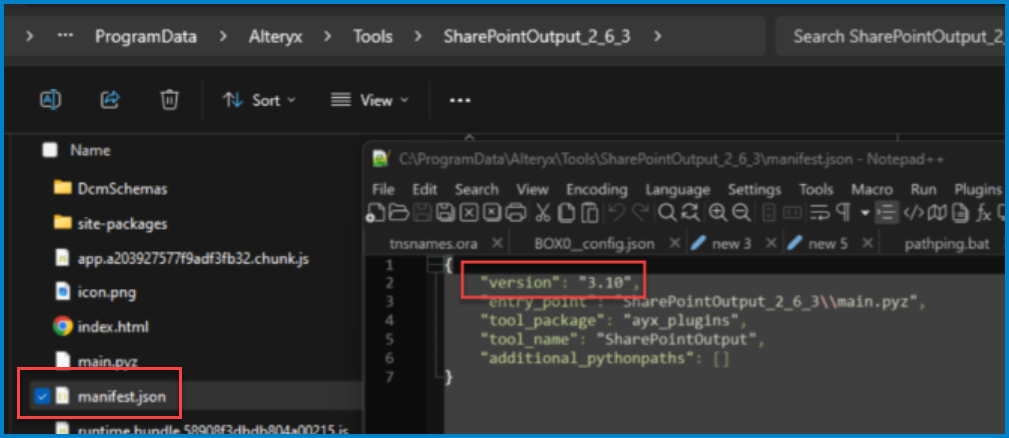Click the Cut scissors icon
Viewport: 1009px width, 438px height.
pyautogui.click(x=542, y=213)
